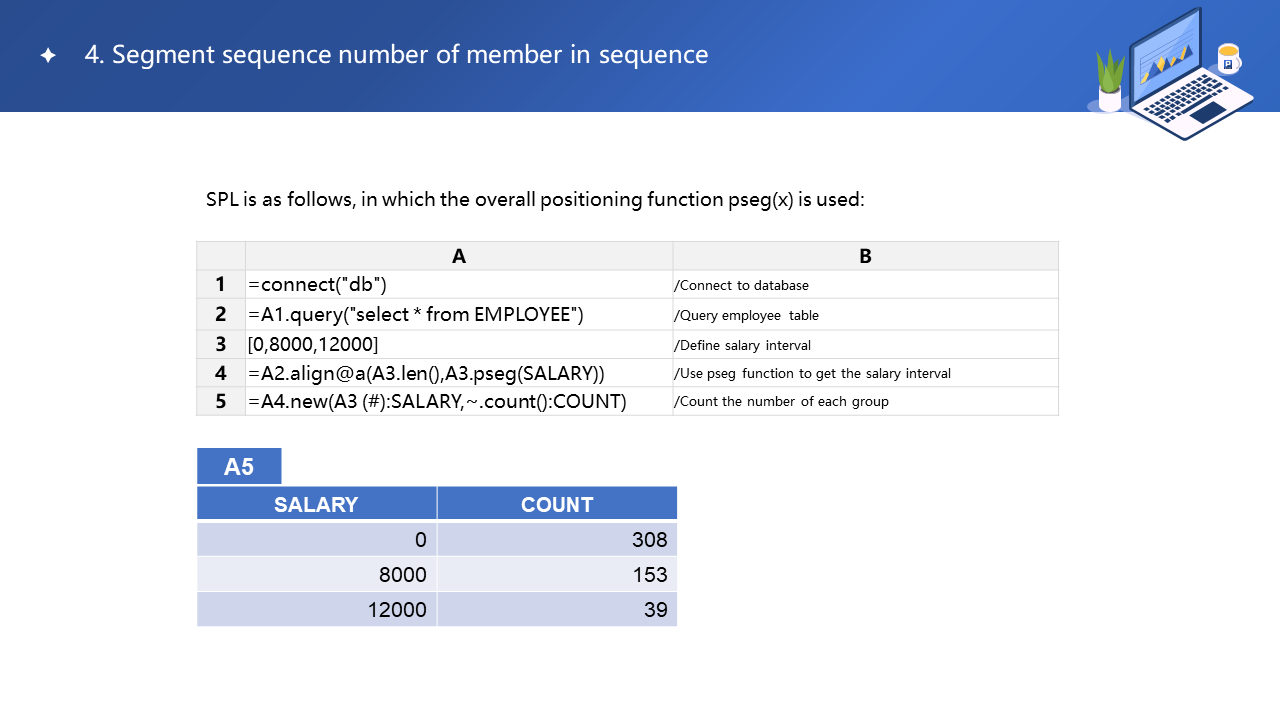Viewport: 1280px width, 720px height.
Task: Select column header B in the SPL grid
Action: tap(865, 256)
